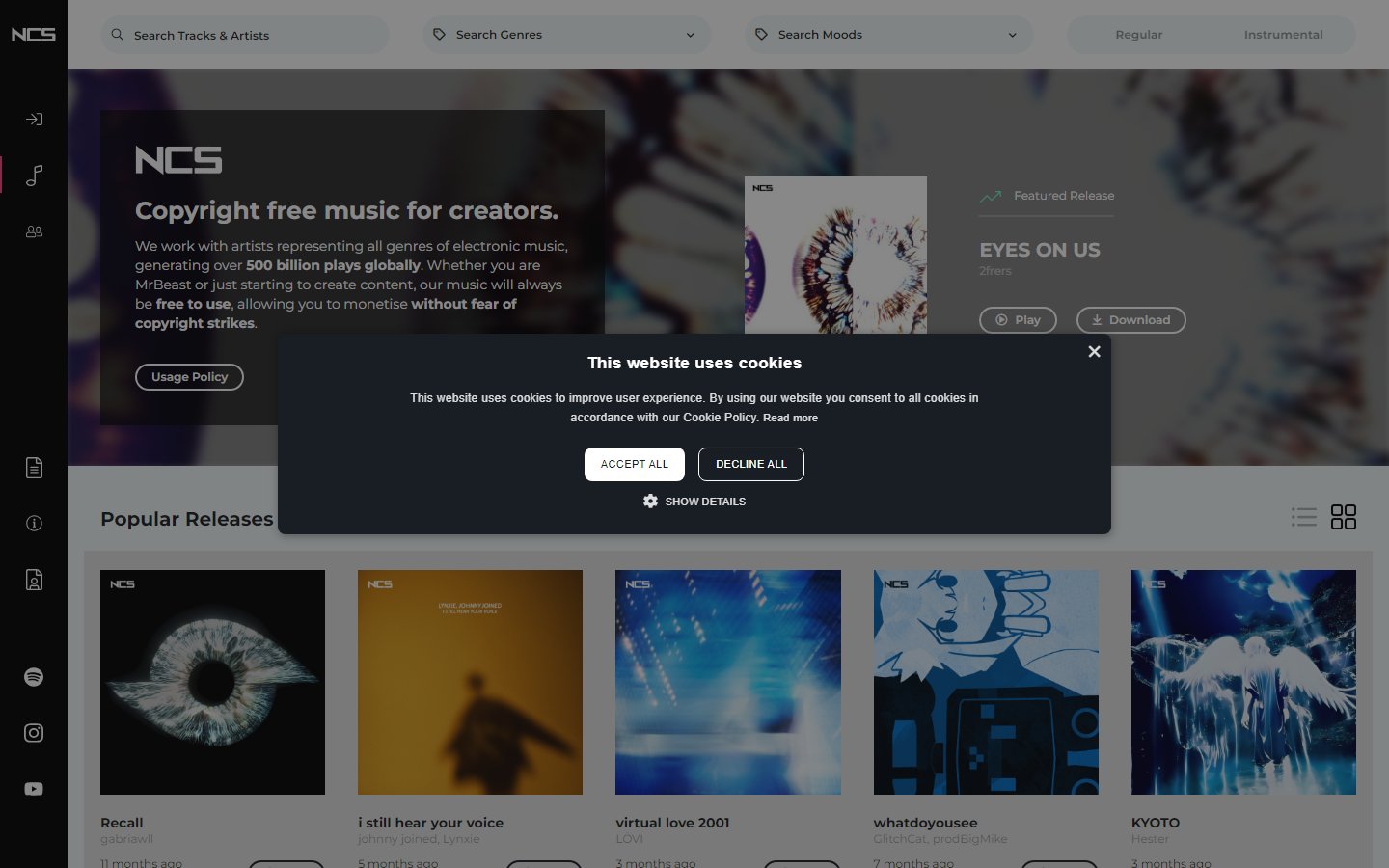The width and height of the screenshot is (1389, 868).
Task: Play the featured release Eyes On Us
Action: 1018,320
